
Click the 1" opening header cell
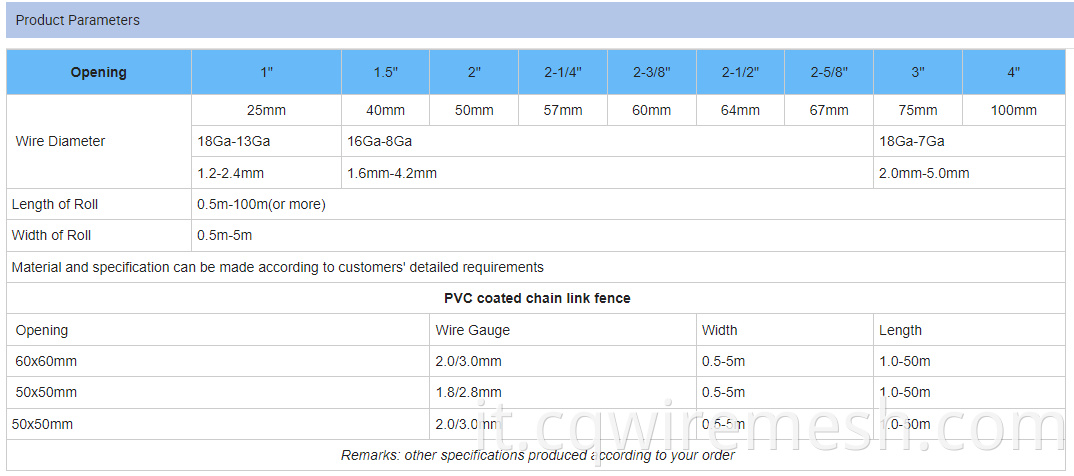[266, 72]
